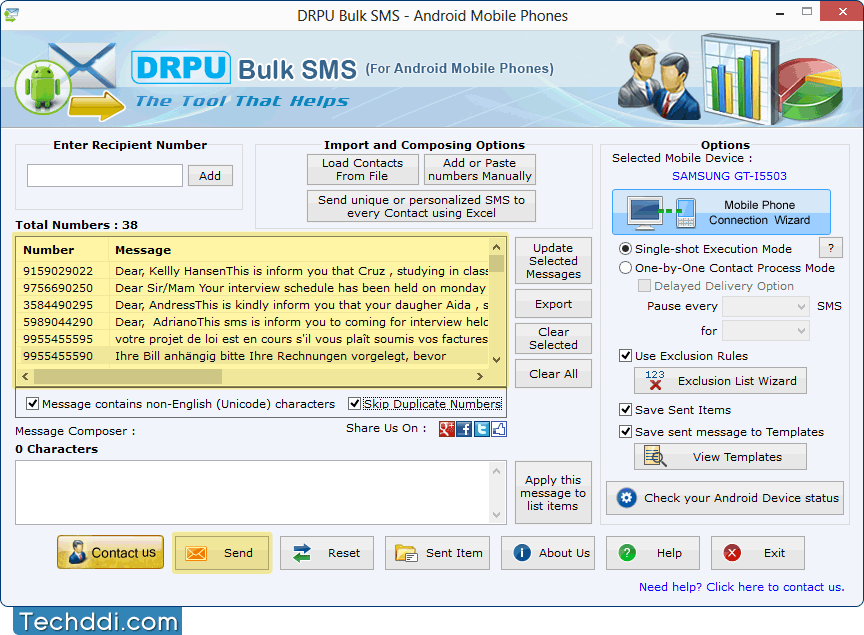Click the Google Plus share icon

(x=446, y=429)
